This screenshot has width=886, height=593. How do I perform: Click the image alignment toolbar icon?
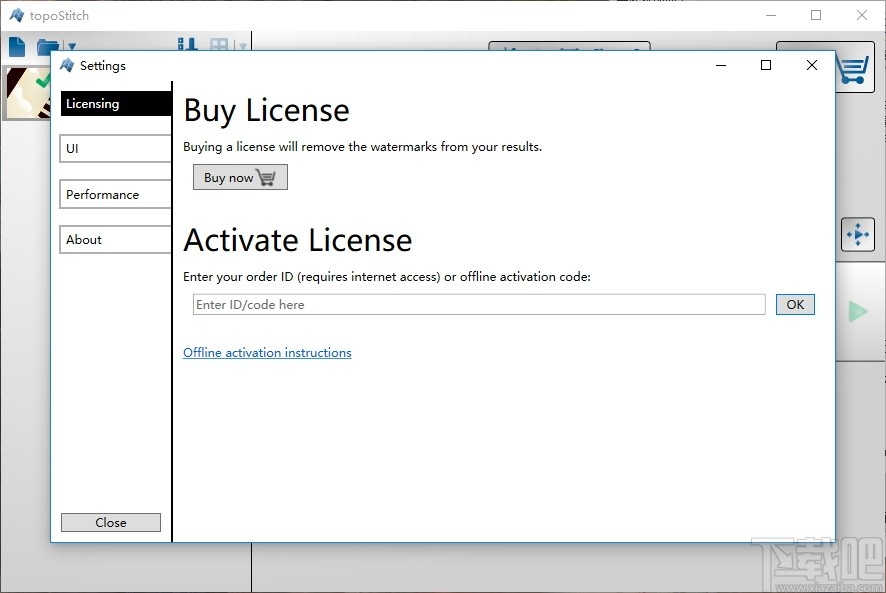187,44
